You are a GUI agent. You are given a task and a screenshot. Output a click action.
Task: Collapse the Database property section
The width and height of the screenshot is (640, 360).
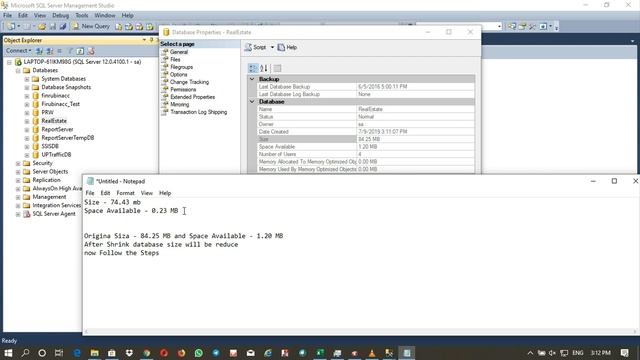(x=252, y=102)
